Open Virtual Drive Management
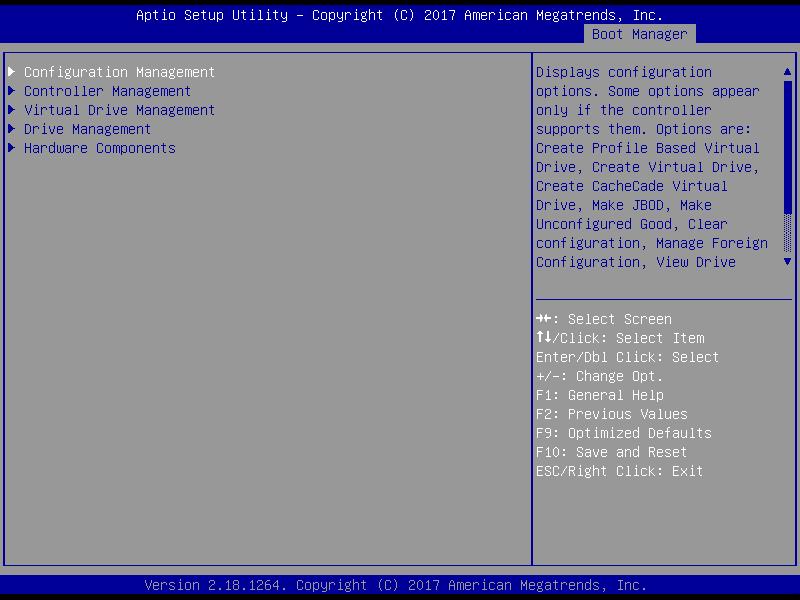The image size is (800, 600). (x=119, y=110)
